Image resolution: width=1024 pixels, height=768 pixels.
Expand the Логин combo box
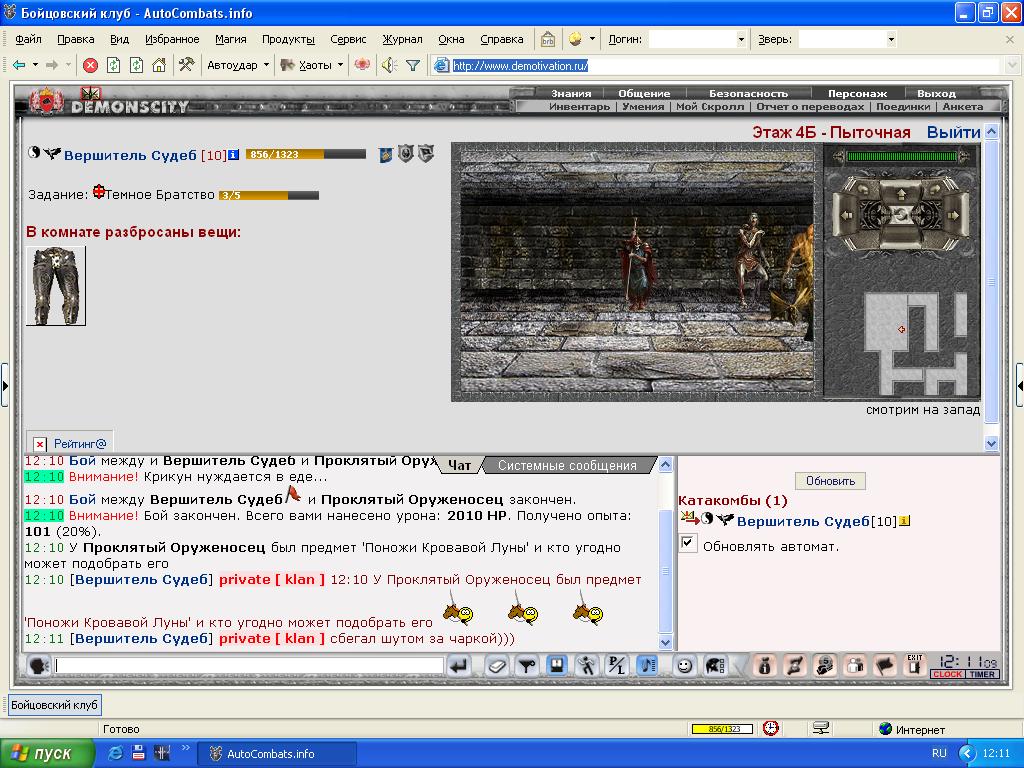(741, 39)
